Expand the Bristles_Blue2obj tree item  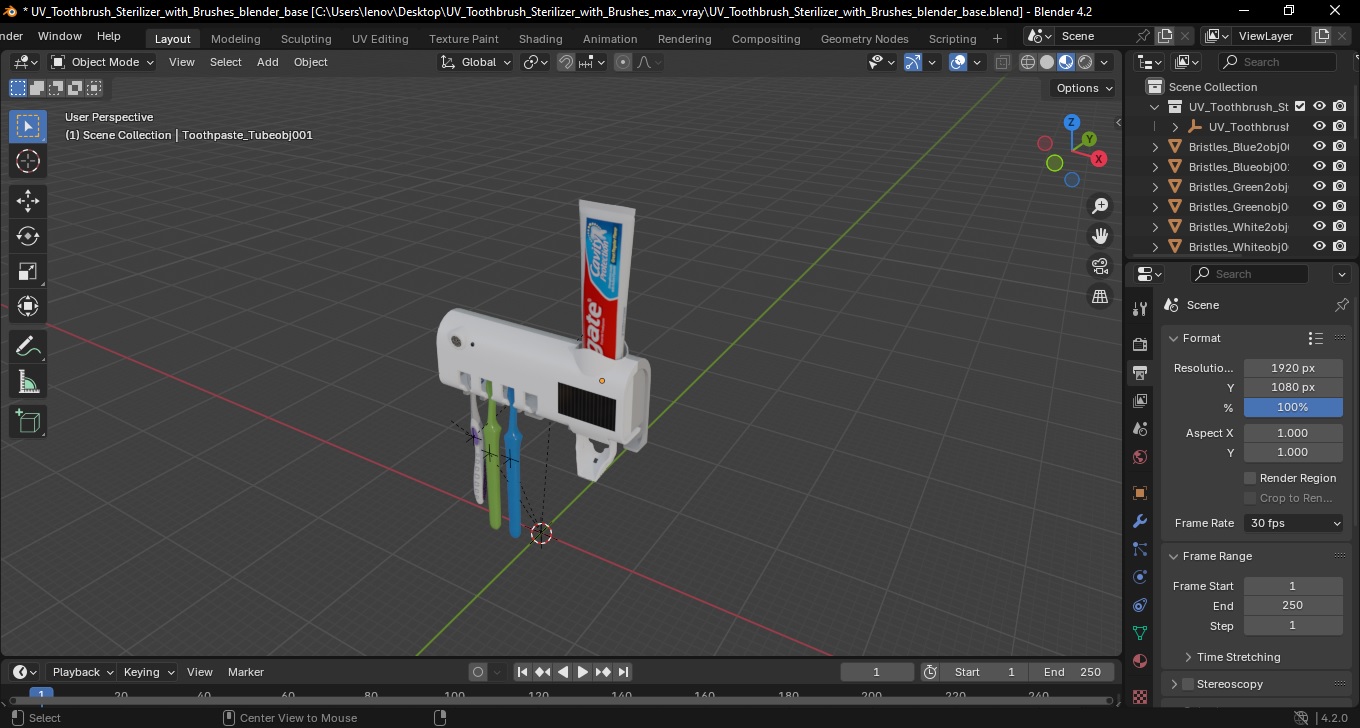tap(1156, 147)
